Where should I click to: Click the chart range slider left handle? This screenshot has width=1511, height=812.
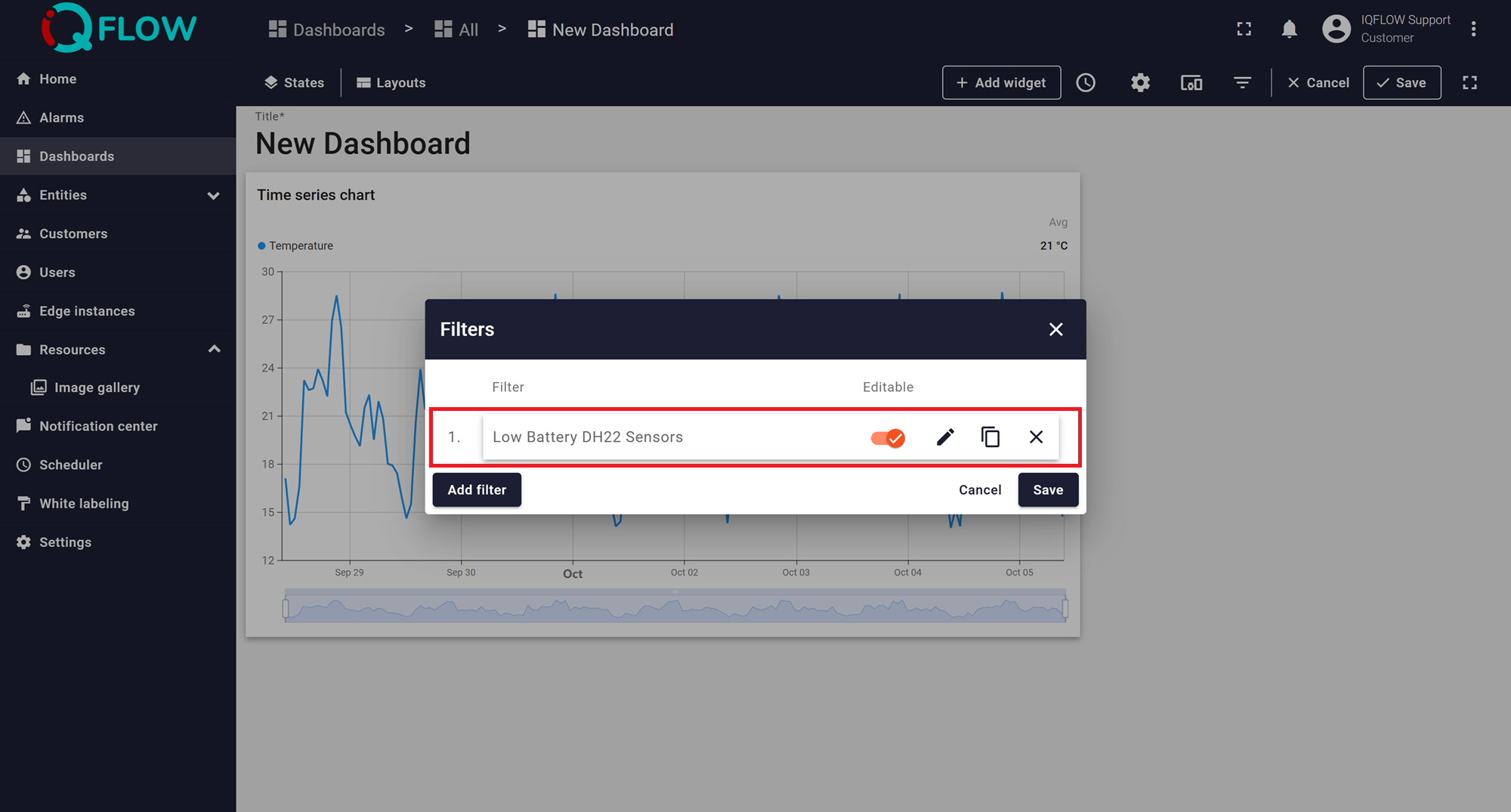click(286, 608)
